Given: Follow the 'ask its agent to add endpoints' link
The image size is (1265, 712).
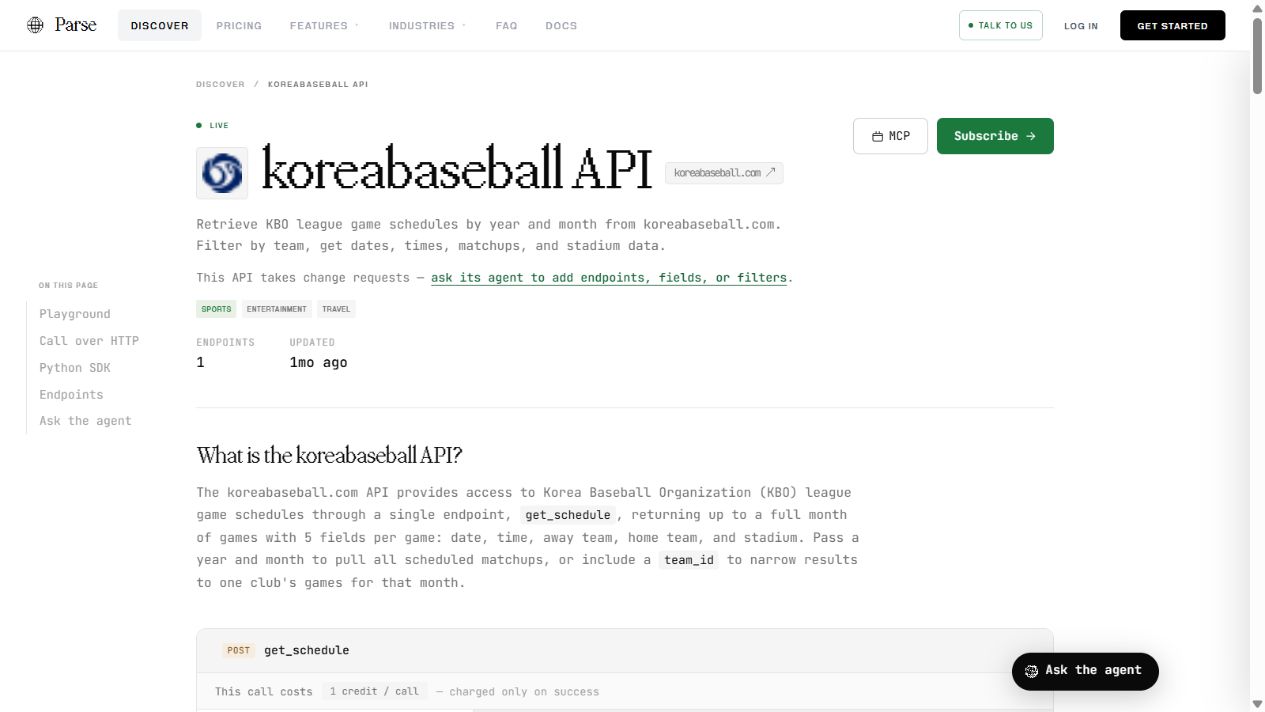Looking at the screenshot, I should point(609,278).
